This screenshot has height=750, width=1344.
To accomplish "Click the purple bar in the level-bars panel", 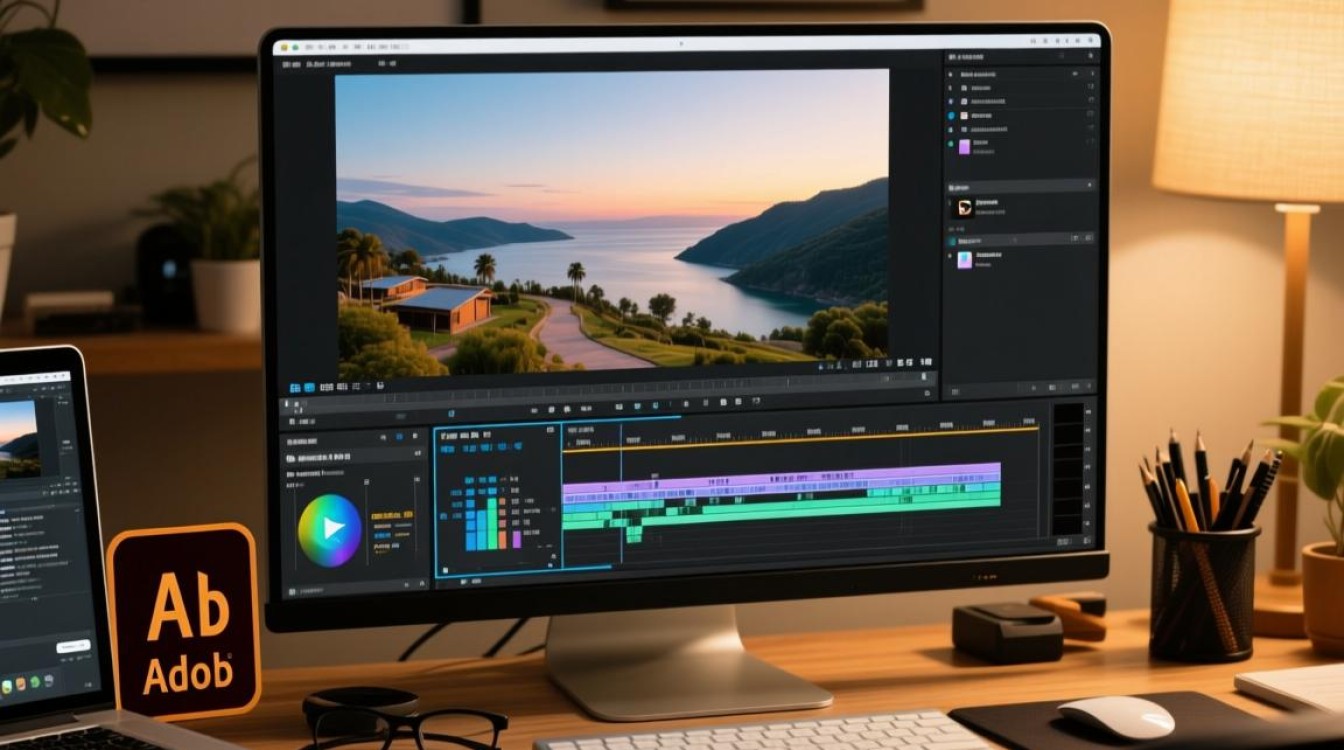I will [517, 540].
